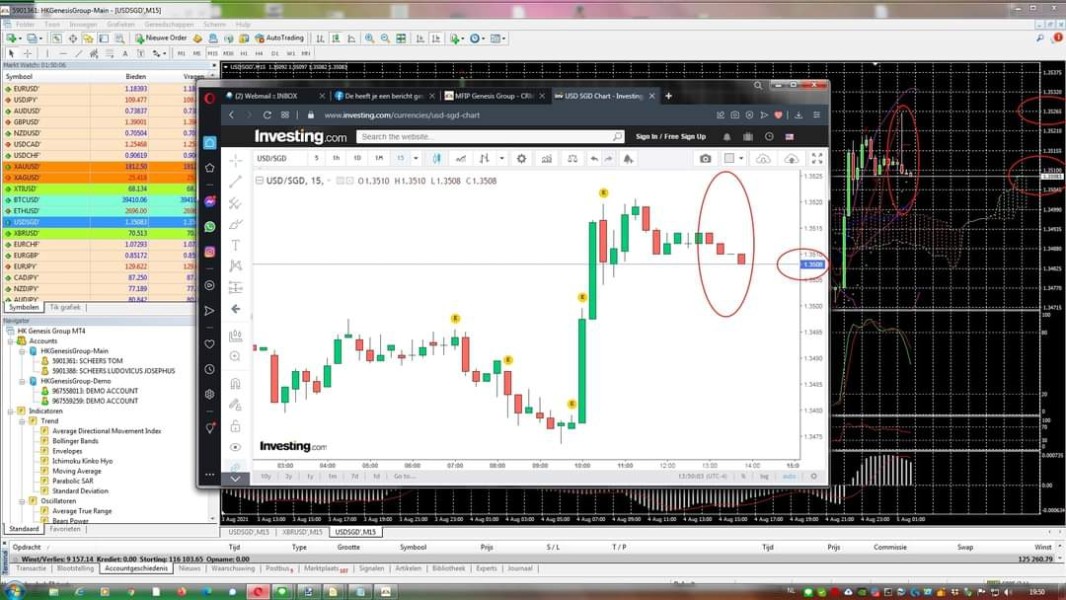Collapse the Oscillatoren folder in the Navigator

[22, 501]
